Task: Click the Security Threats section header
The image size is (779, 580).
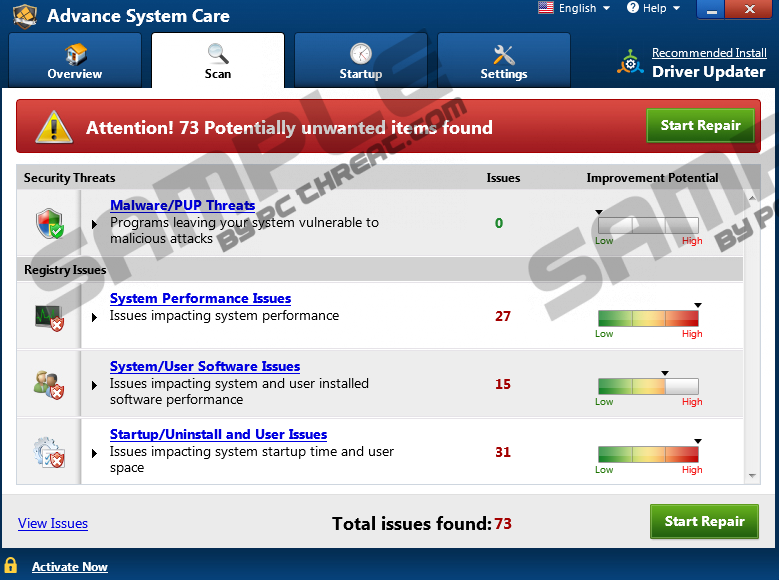Action: (69, 178)
